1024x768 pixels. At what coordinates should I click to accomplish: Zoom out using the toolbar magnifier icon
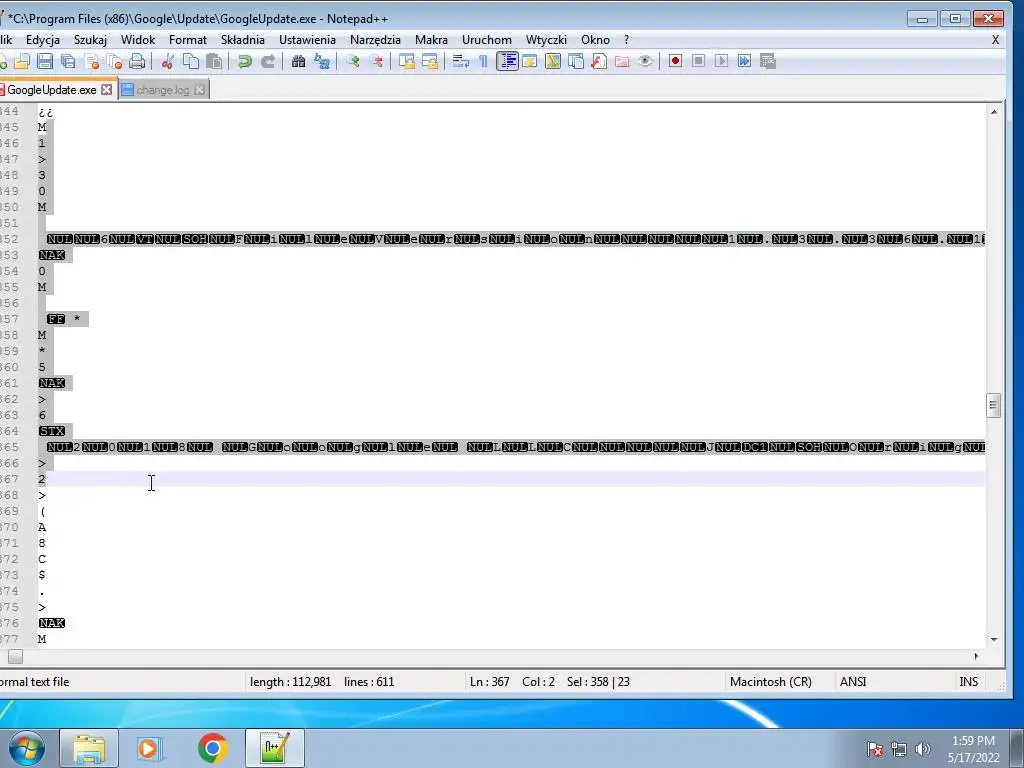[376, 61]
